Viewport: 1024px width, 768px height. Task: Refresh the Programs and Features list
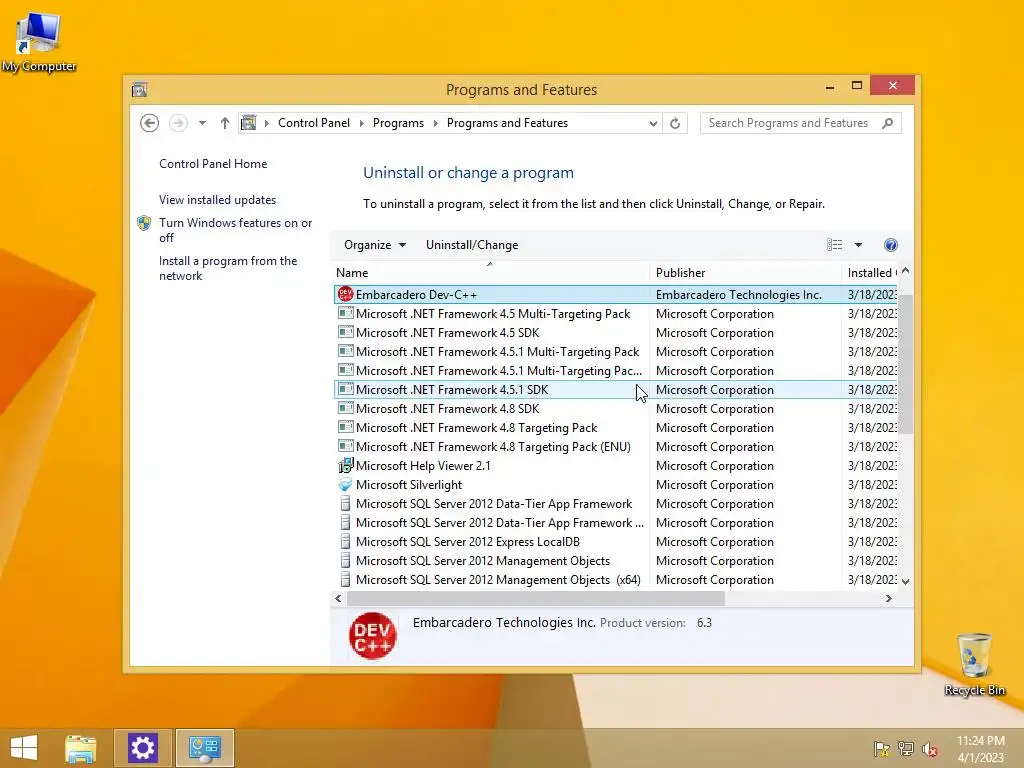[675, 123]
